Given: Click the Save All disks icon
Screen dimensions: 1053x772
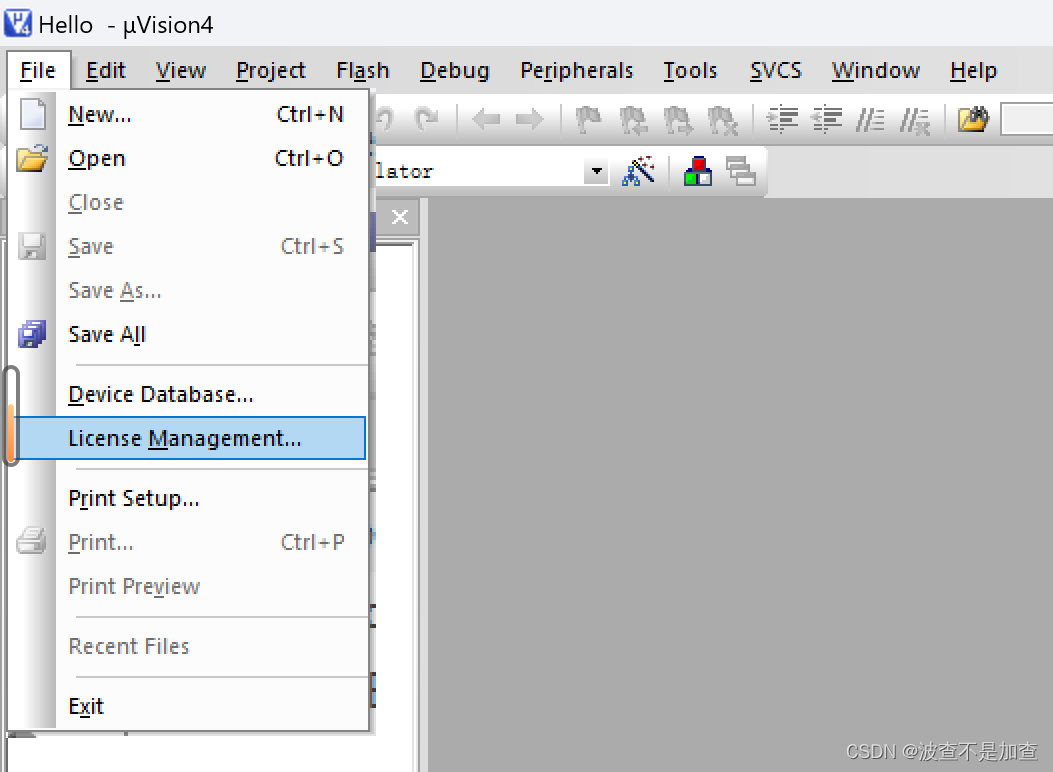Looking at the screenshot, I should [32, 334].
